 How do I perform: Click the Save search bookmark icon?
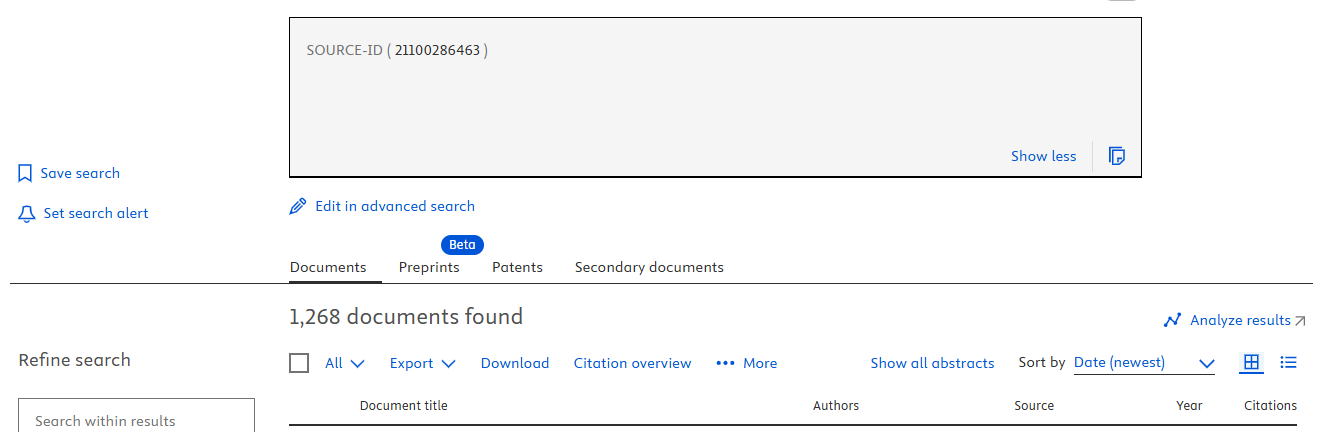point(26,174)
